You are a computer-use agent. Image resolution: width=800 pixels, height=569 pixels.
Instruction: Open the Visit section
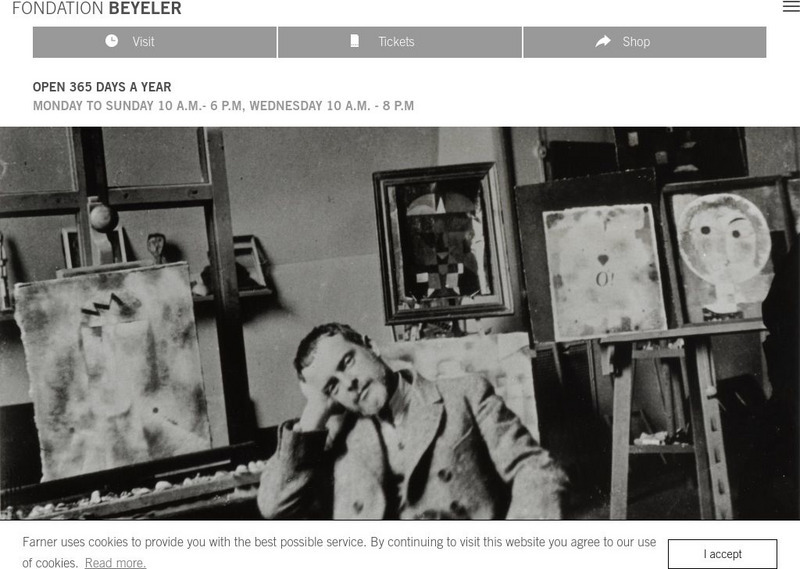pos(155,42)
